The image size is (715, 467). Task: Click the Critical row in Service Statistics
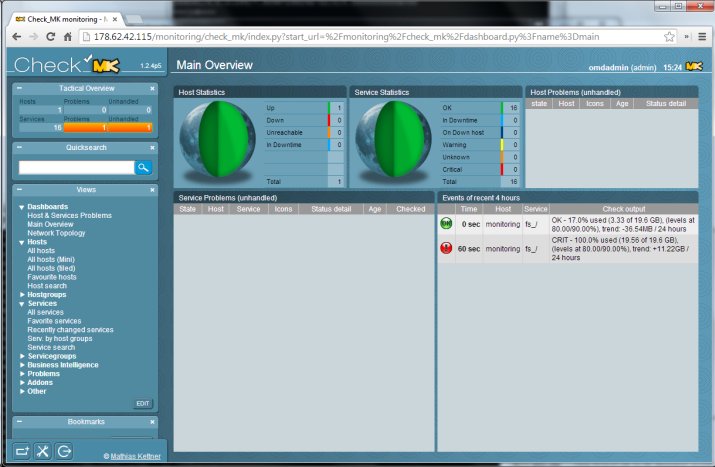(x=480, y=170)
